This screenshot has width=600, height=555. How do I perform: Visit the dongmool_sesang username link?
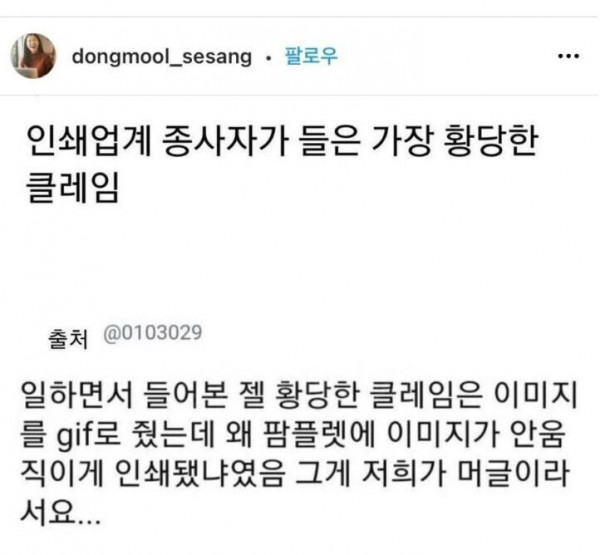(162, 57)
